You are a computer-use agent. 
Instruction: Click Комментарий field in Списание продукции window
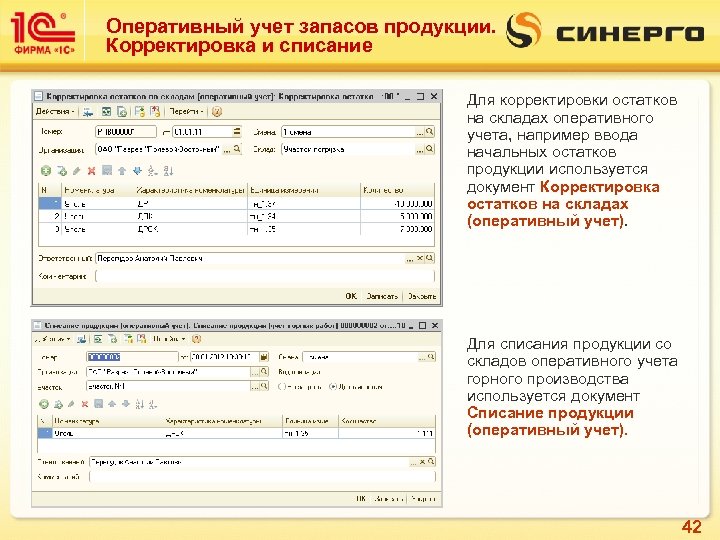[262, 477]
